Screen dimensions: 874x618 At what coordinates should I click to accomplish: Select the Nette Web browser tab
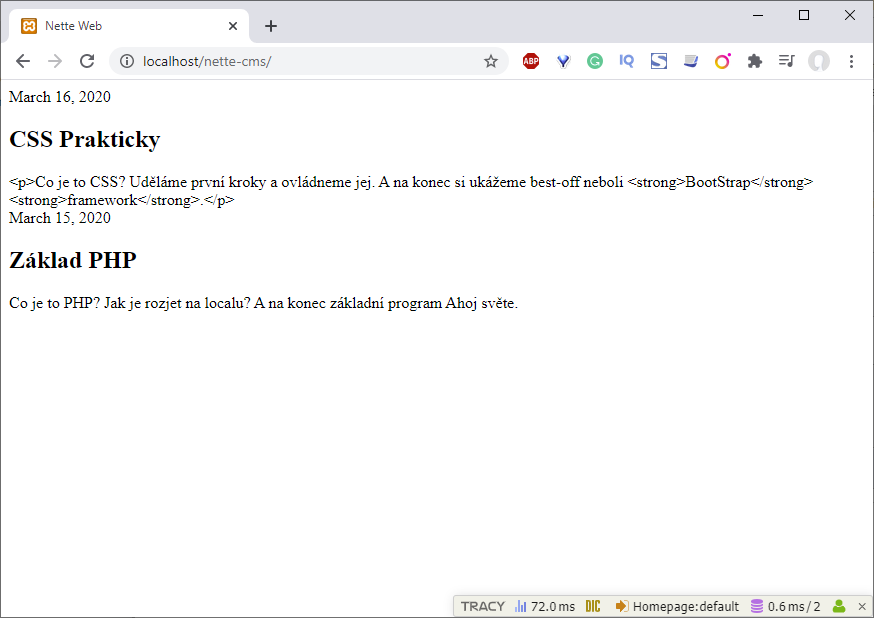(120, 26)
